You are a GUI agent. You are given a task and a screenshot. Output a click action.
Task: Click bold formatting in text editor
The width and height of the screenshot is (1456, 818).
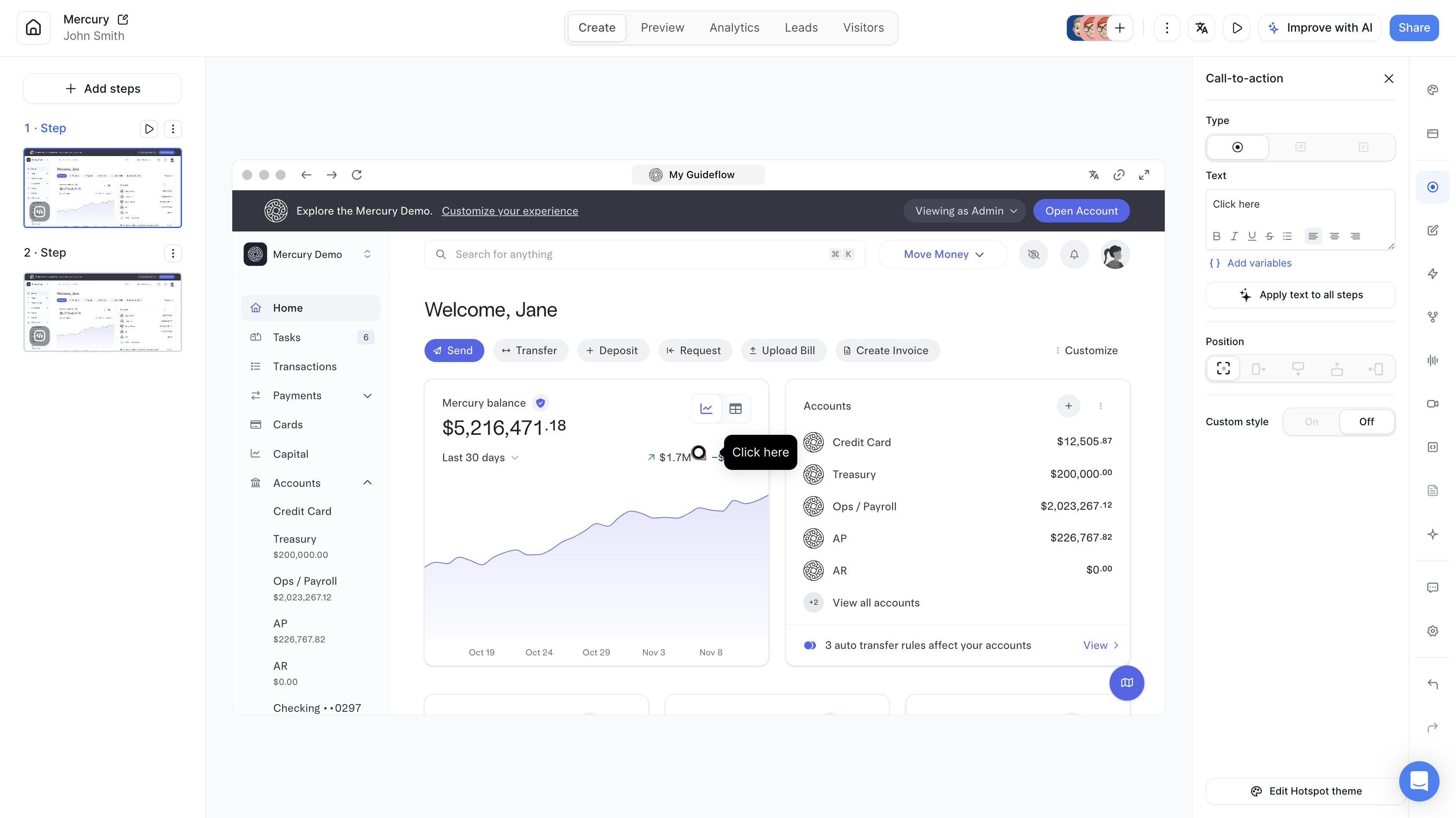pyautogui.click(x=1216, y=236)
